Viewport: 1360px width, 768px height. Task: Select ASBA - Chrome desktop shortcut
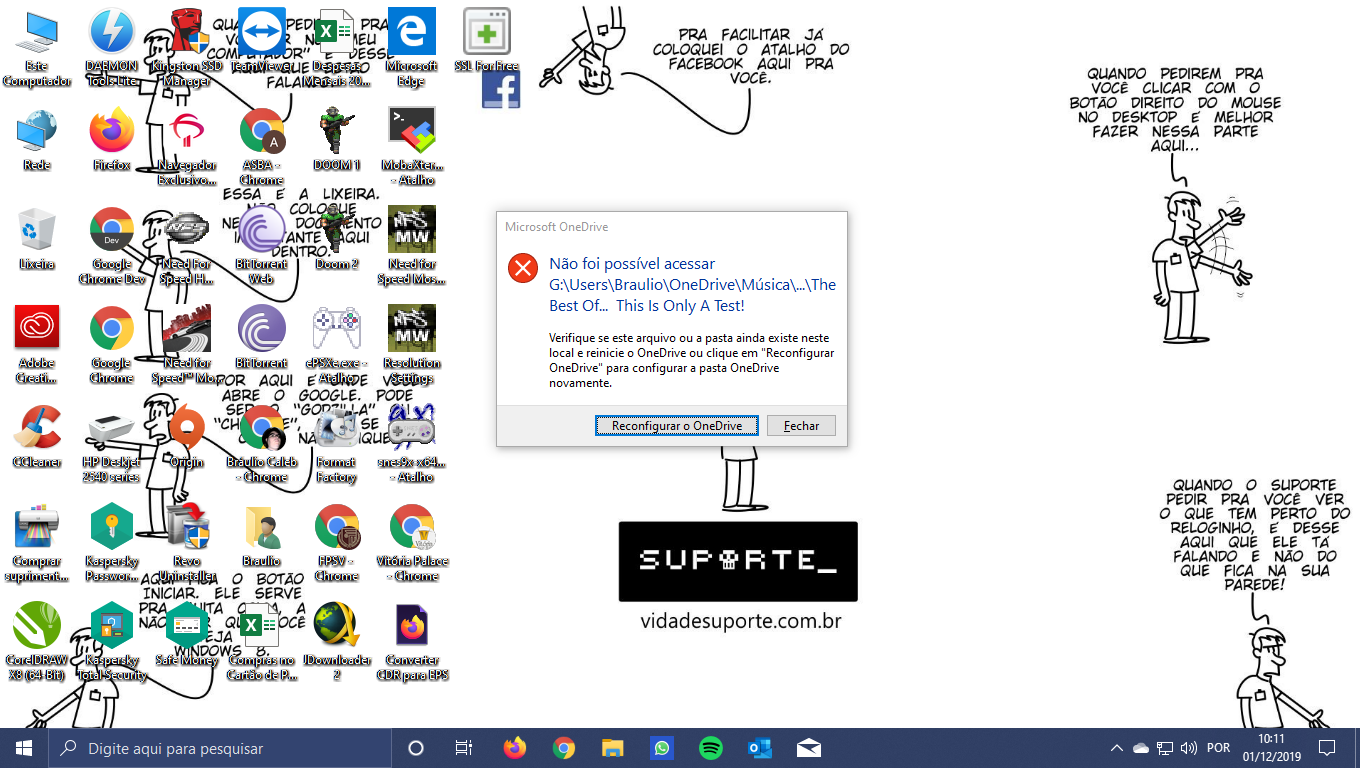coord(262,149)
